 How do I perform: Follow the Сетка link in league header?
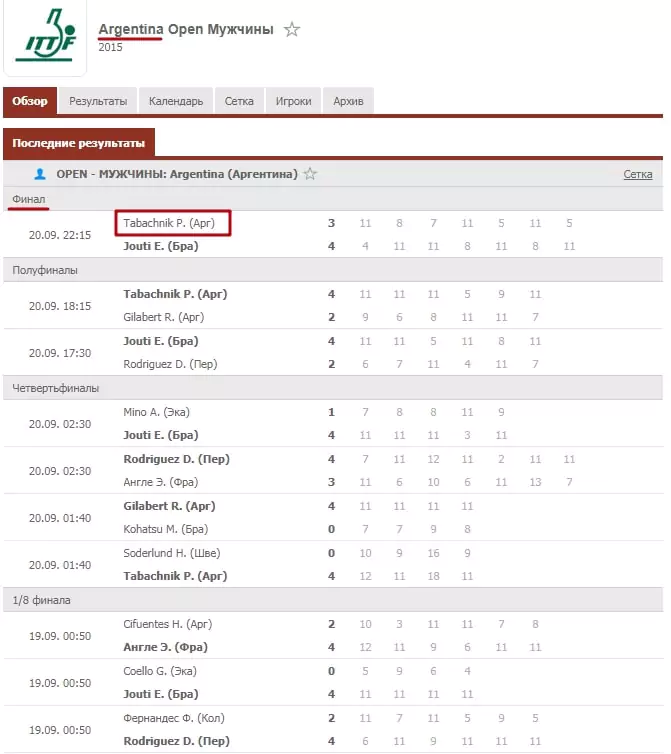pyautogui.click(x=638, y=174)
